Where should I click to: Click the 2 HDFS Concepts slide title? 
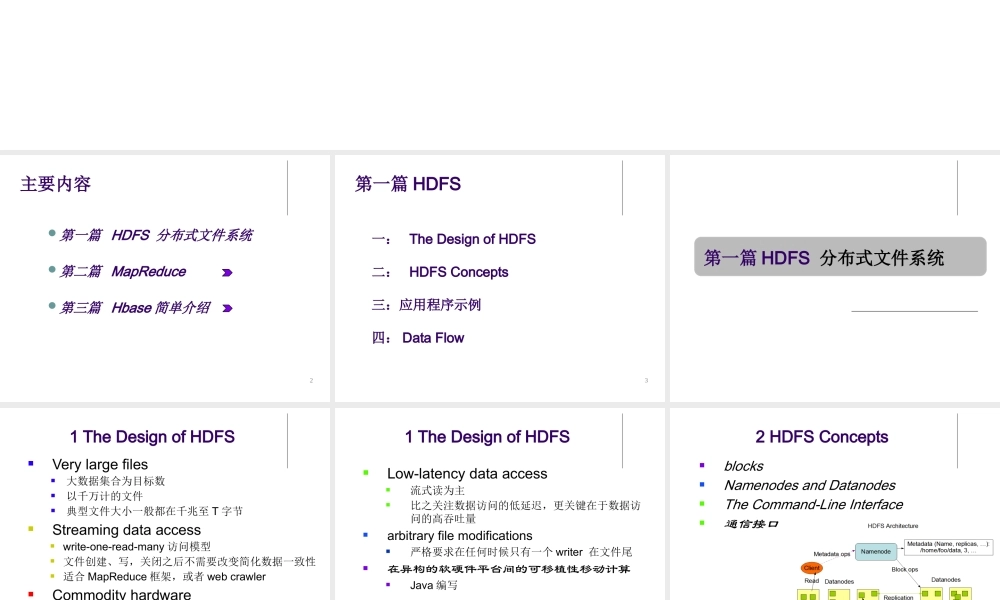821,437
